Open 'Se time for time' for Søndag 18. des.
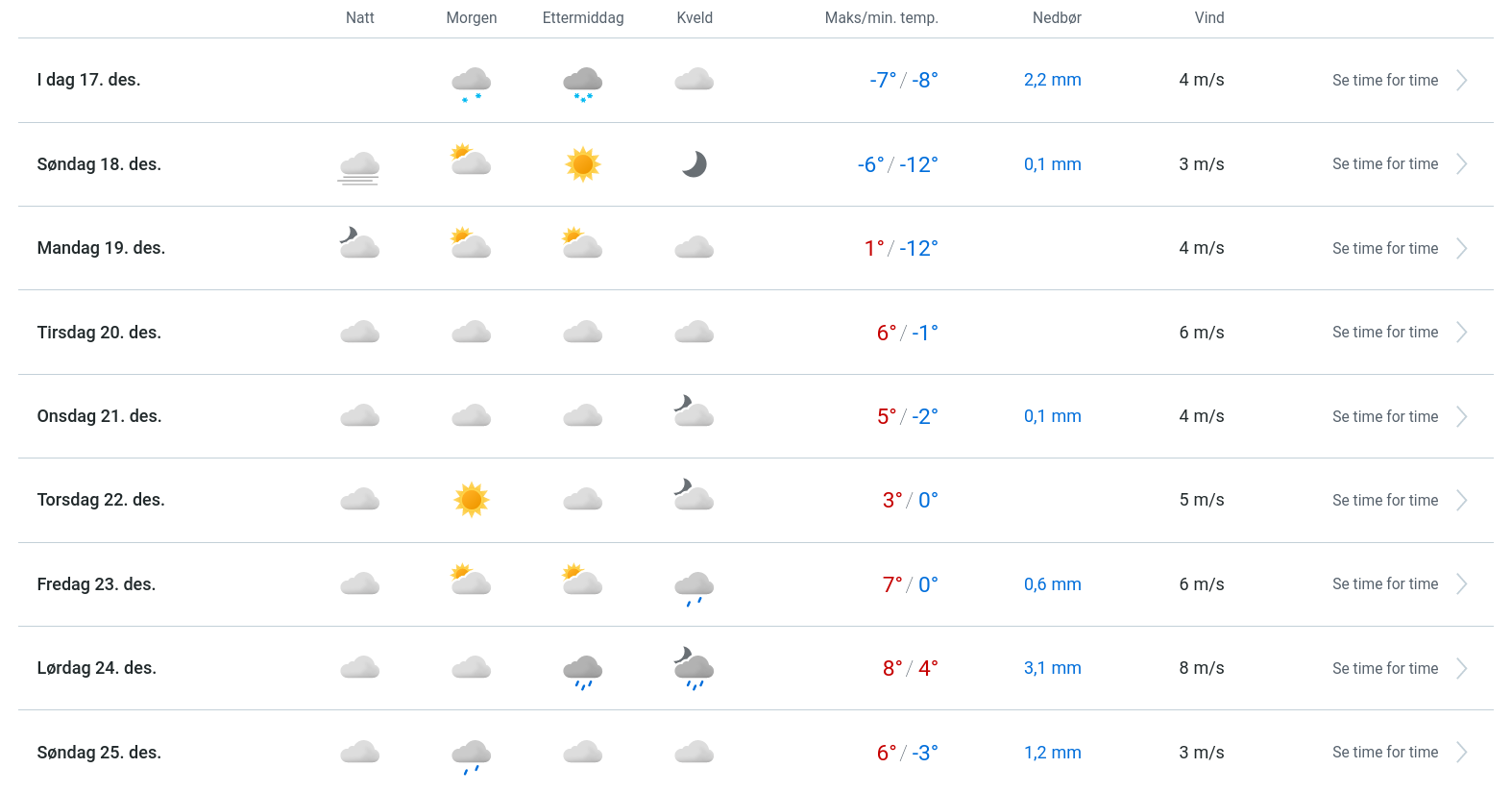This screenshot has width=1512, height=793. 1384,164
